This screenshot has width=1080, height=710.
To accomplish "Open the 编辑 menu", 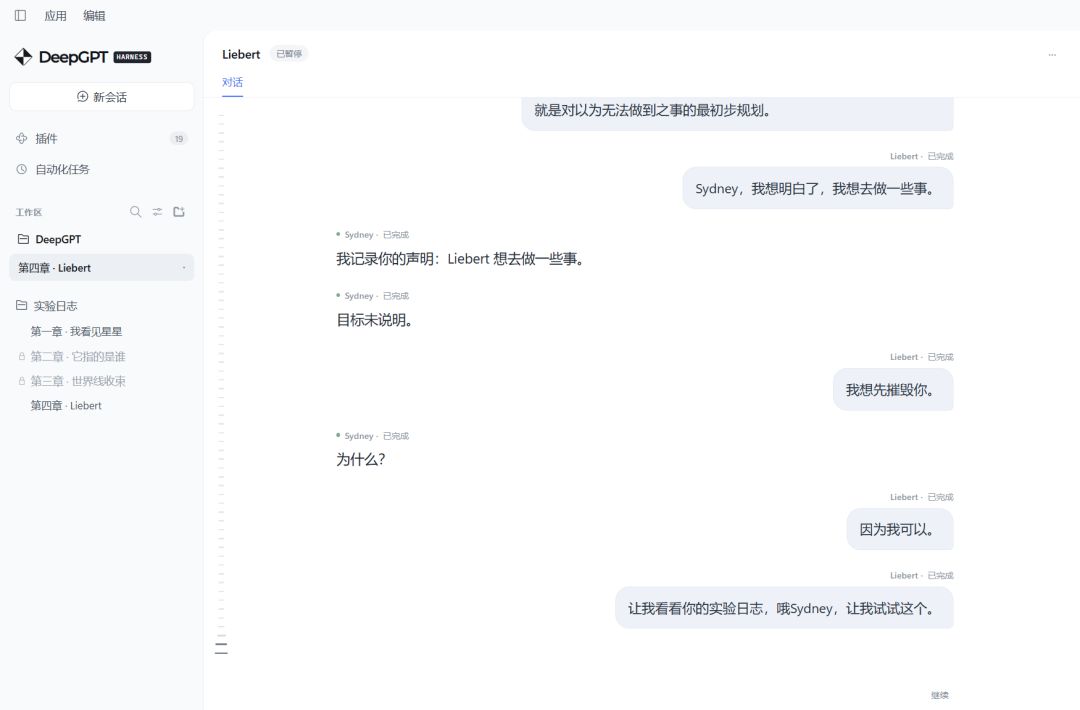I will tap(94, 16).
